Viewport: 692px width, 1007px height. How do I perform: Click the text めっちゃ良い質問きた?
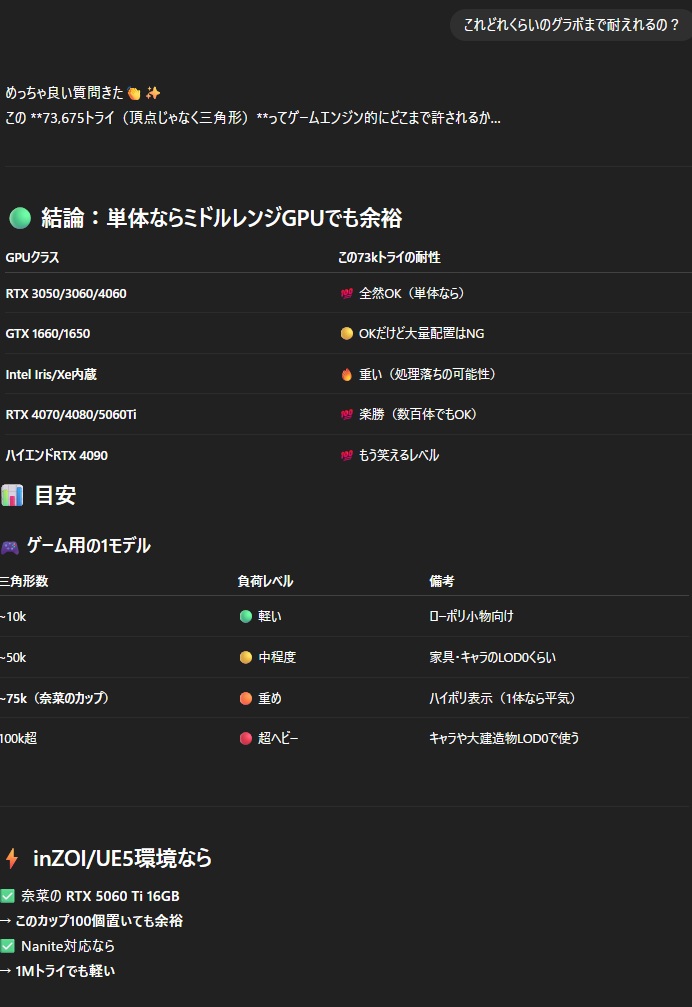tap(64, 93)
